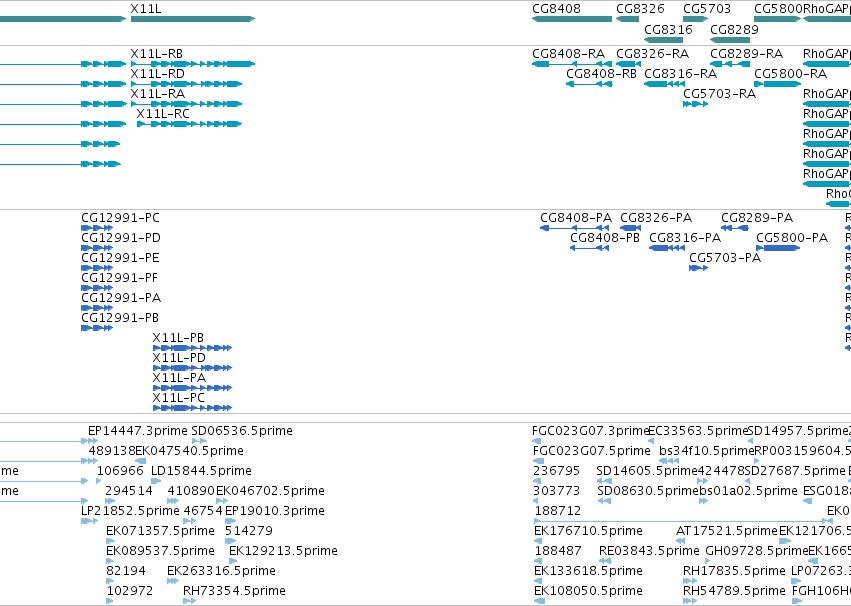This screenshot has height=606, width=851.
Task: Open the EK071357.5prime EST label
Action: coord(160,531)
